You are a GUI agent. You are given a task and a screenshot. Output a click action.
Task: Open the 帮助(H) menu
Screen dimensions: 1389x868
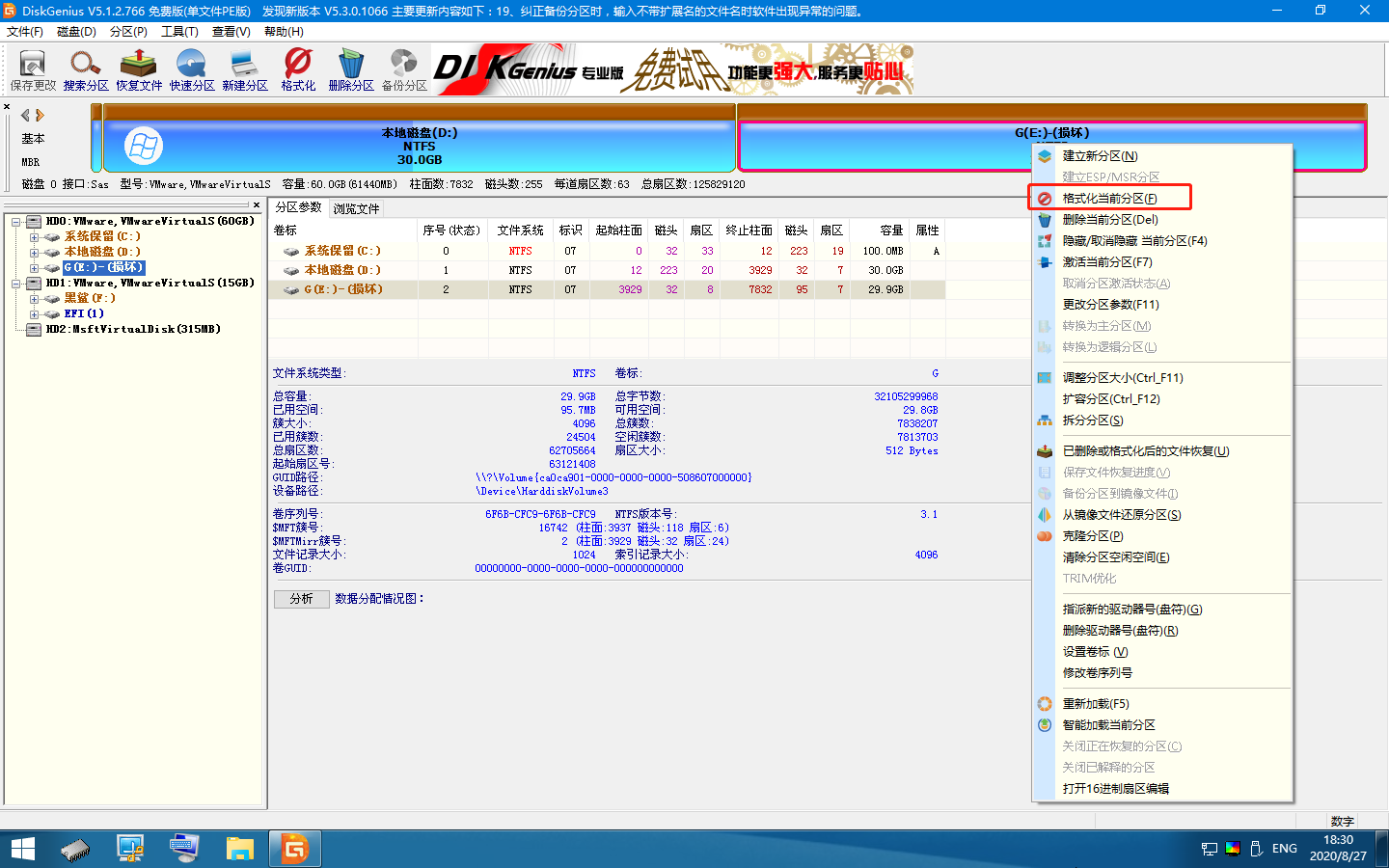click(x=284, y=32)
